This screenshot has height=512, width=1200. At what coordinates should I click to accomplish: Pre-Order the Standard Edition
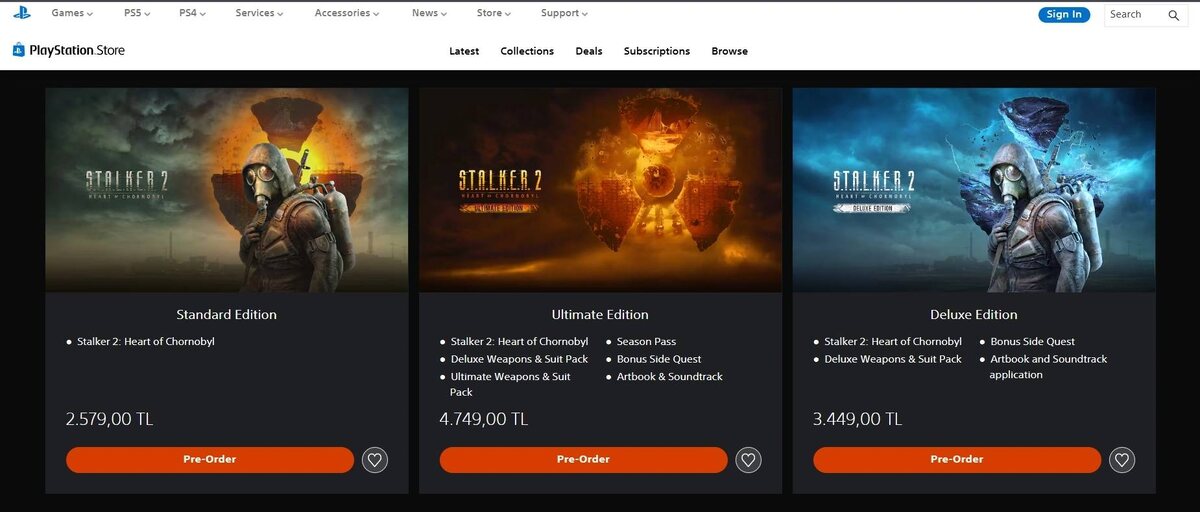[210, 460]
